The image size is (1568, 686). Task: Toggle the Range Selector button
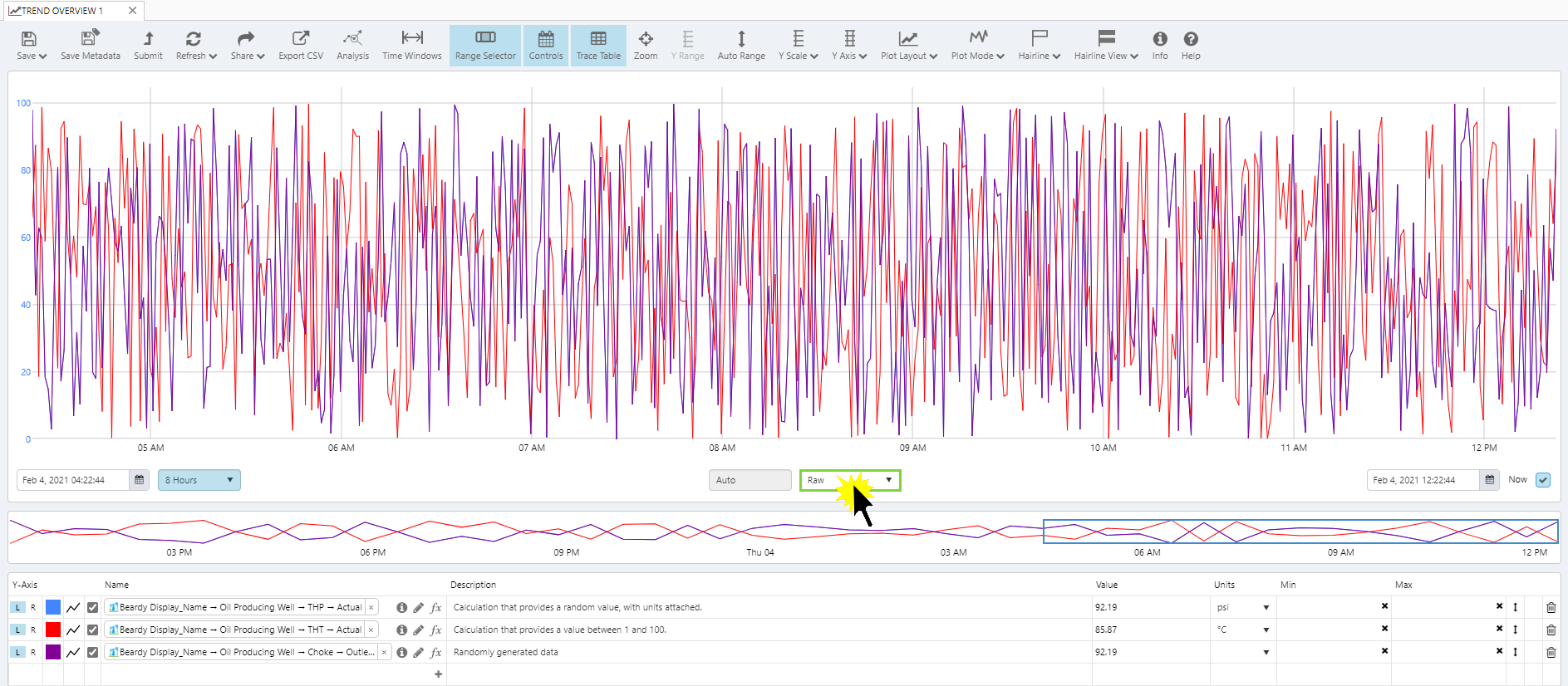[485, 45]
